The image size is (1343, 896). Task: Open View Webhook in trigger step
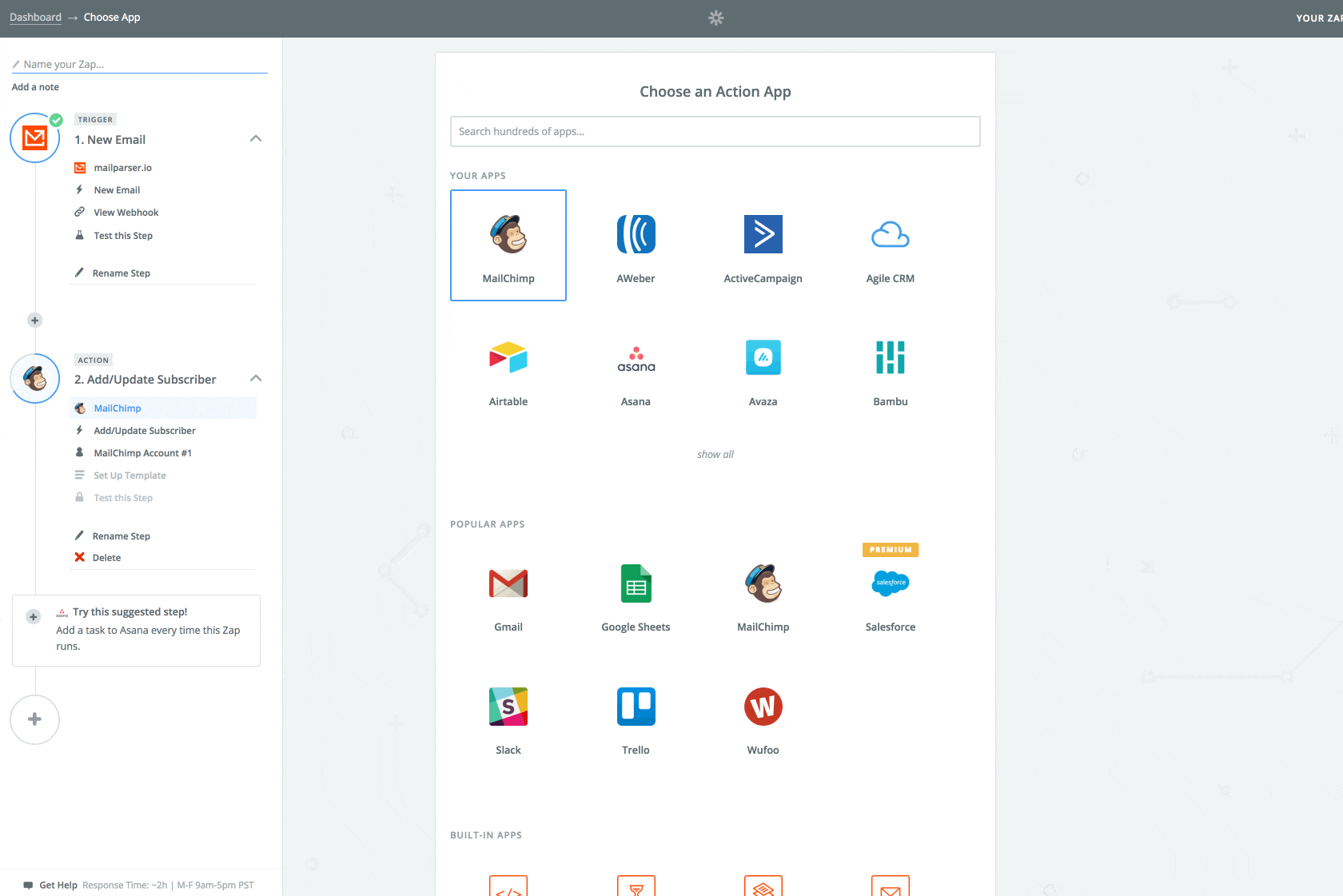click(126, 213)
